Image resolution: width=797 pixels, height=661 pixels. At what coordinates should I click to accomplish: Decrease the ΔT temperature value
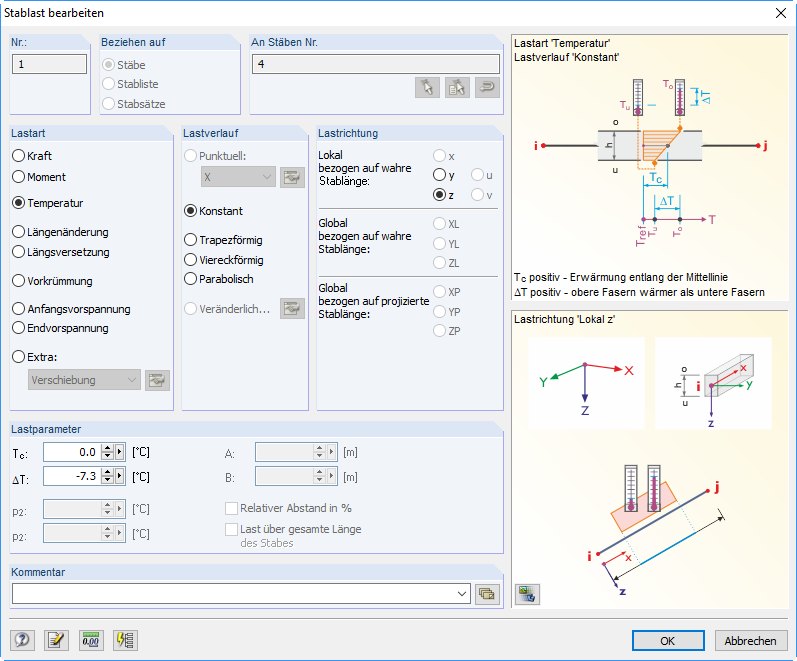(x=107, y=480)
